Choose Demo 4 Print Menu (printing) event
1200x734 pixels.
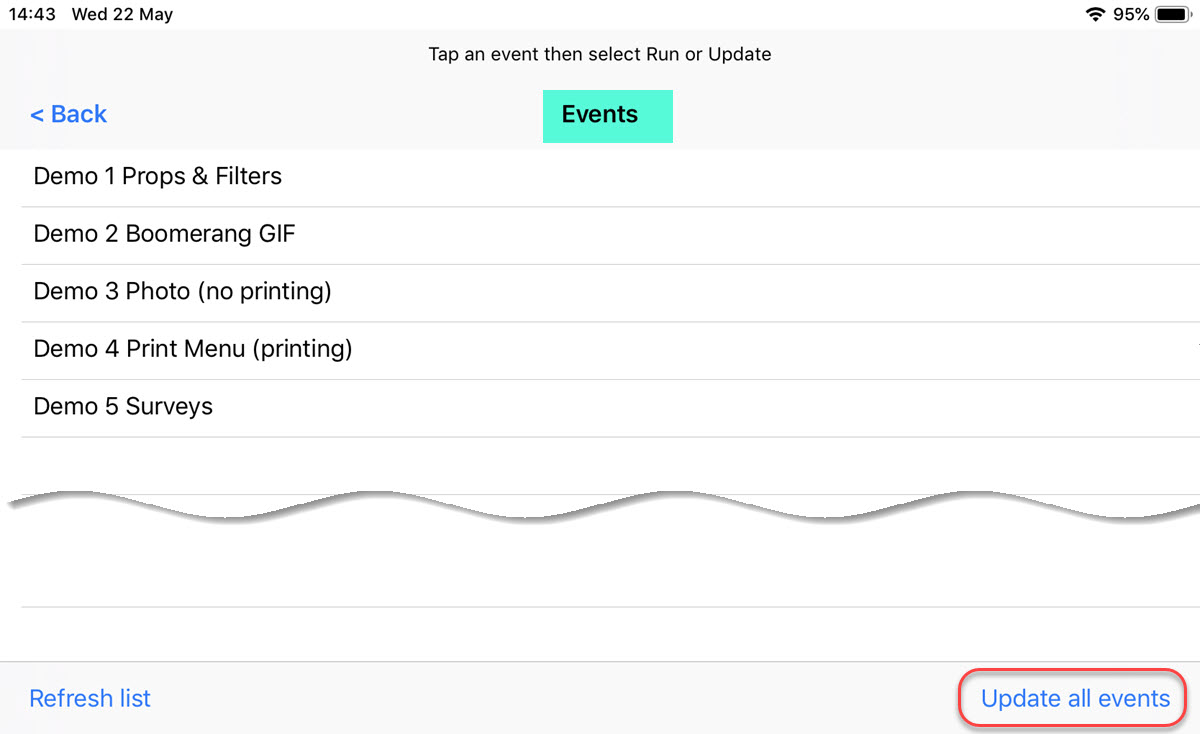[610, 351]
